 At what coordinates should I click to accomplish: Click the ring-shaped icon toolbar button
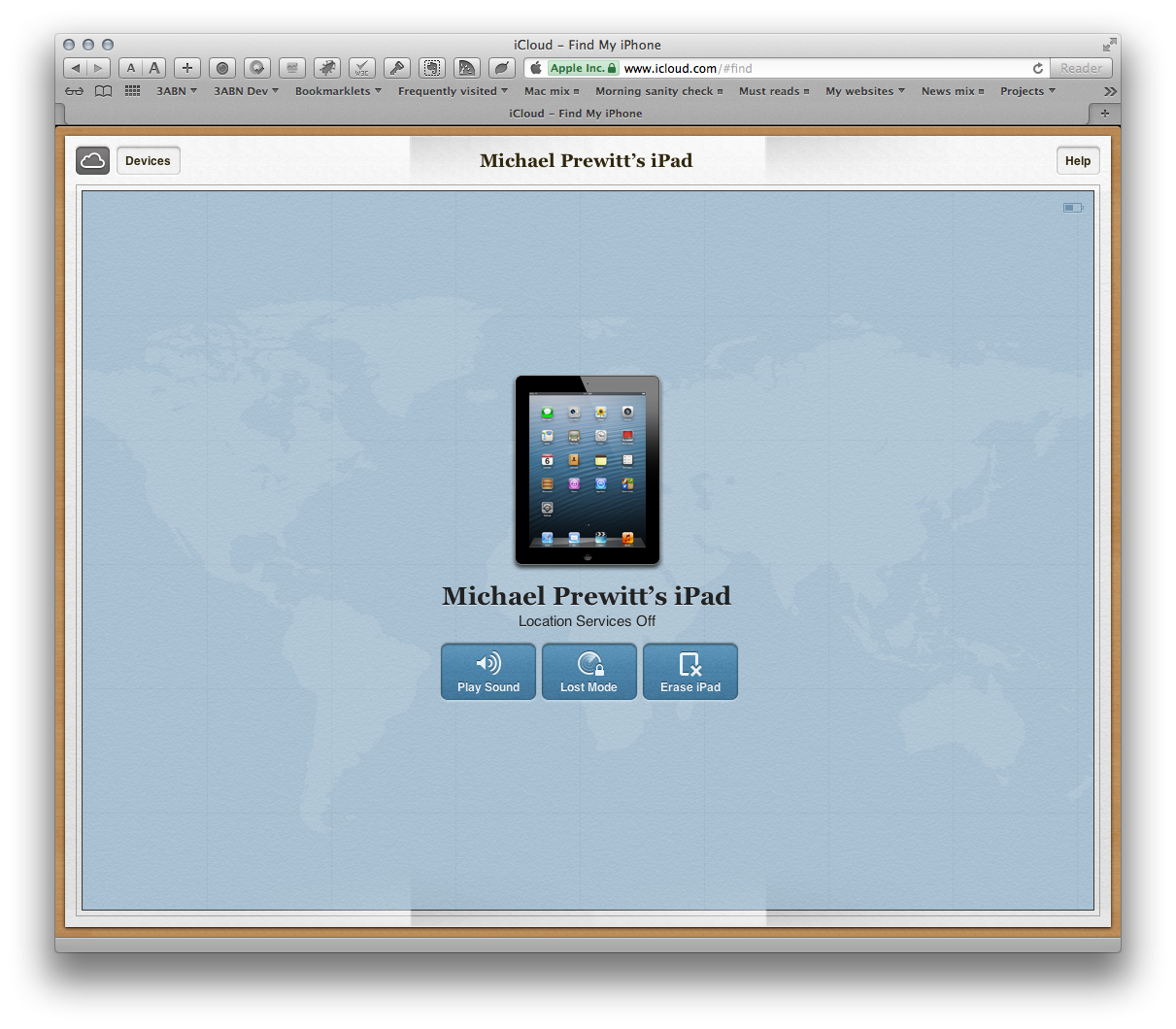click(257, 68)
